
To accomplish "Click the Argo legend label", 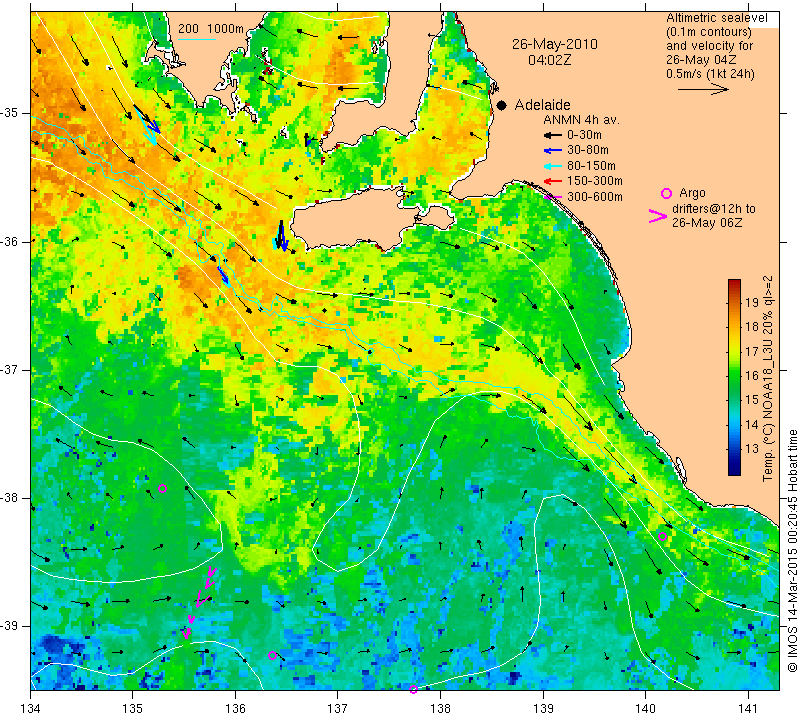I will coord(692,193).
